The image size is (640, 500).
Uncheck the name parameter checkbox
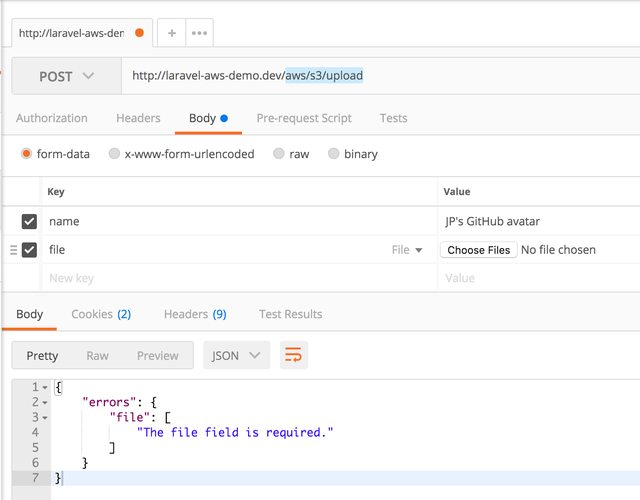(29, 221)
